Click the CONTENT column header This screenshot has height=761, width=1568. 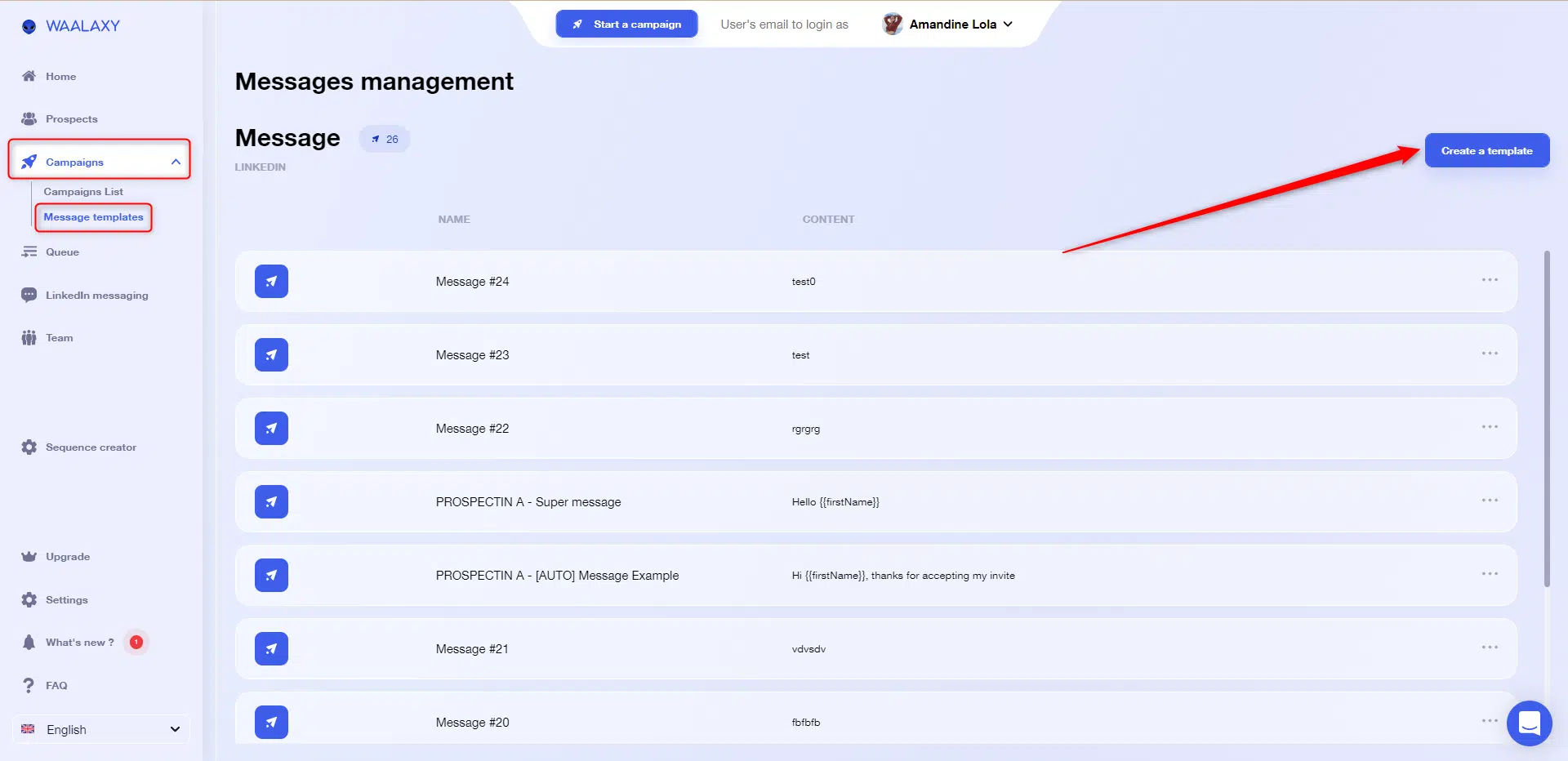[x=828, y=219]
